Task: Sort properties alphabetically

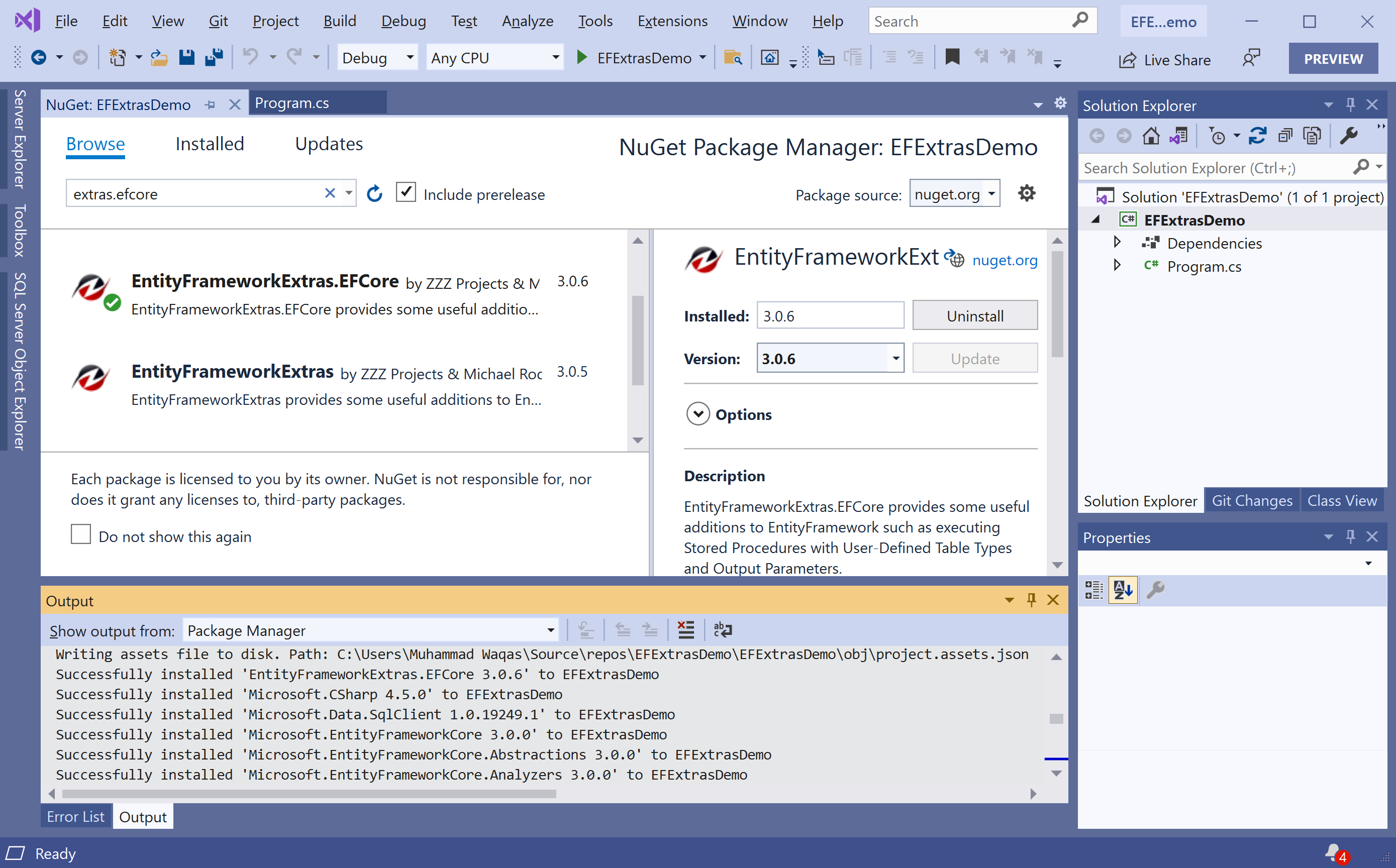Action: coord(1123,590)
